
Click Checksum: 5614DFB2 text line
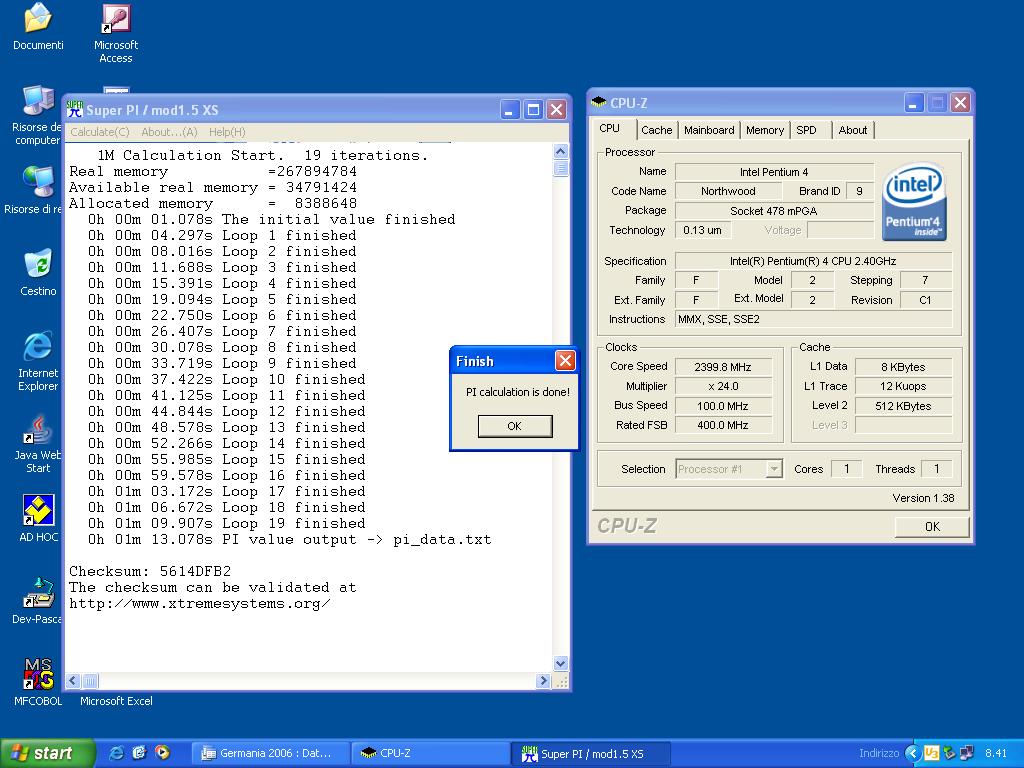pos(150,571)
